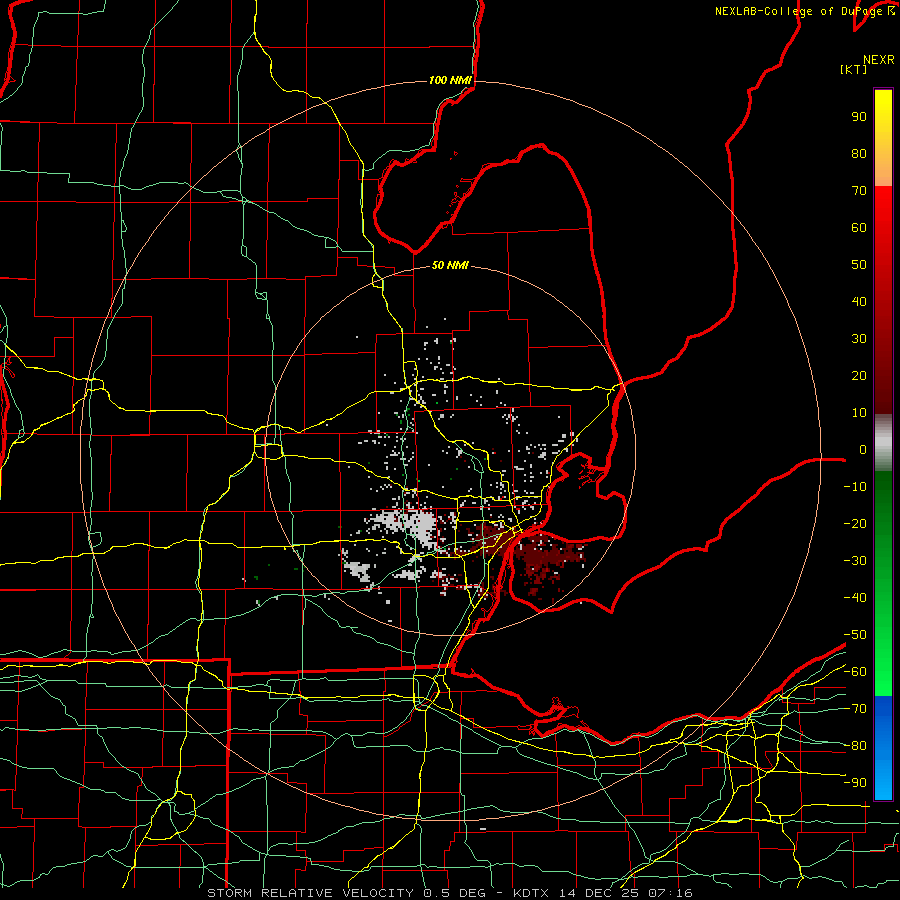Click the 60 value on velocity scale

(859, 227)
